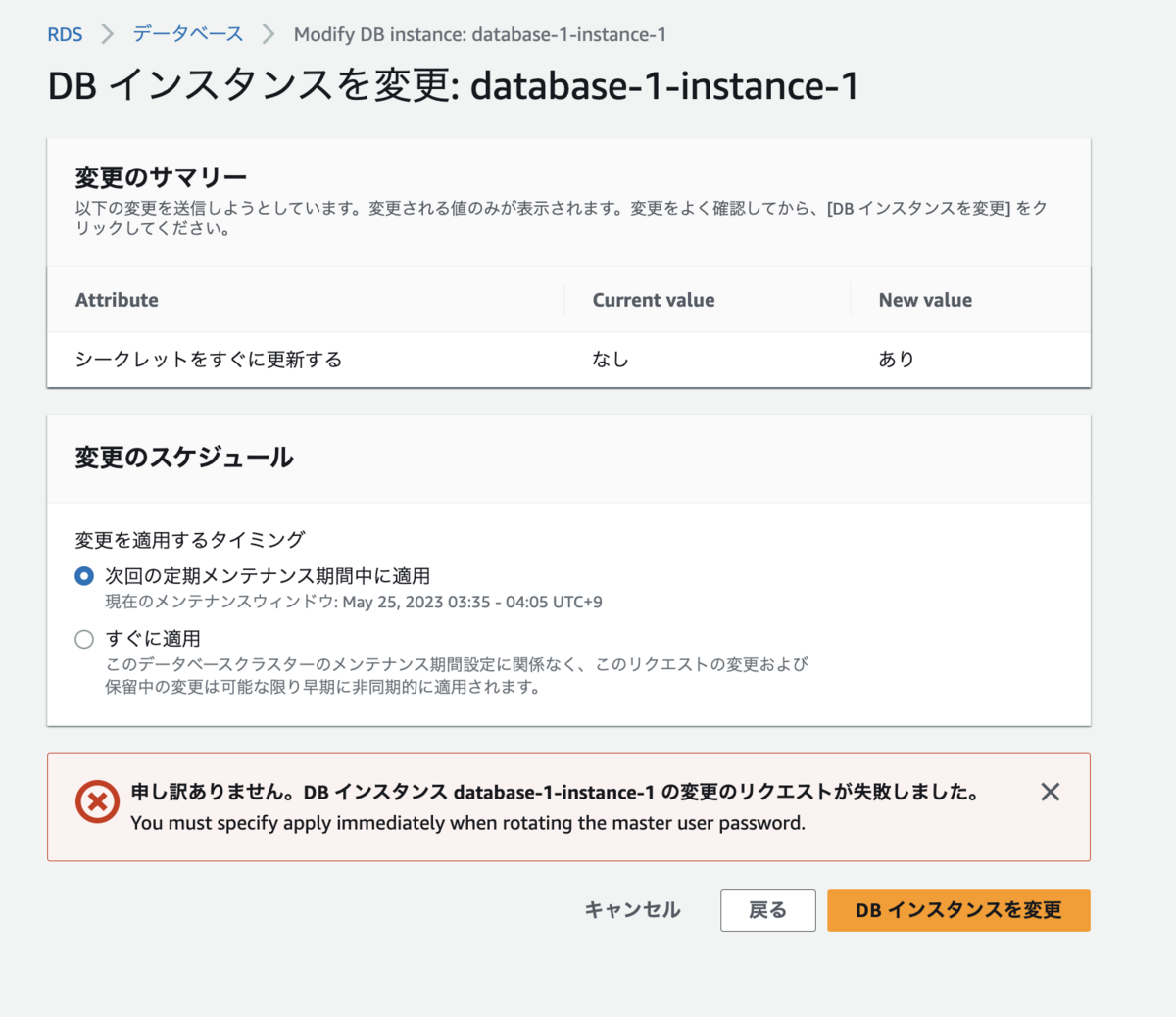
Task: Click the red error icon in the alert
Action: tap(97, 802)
